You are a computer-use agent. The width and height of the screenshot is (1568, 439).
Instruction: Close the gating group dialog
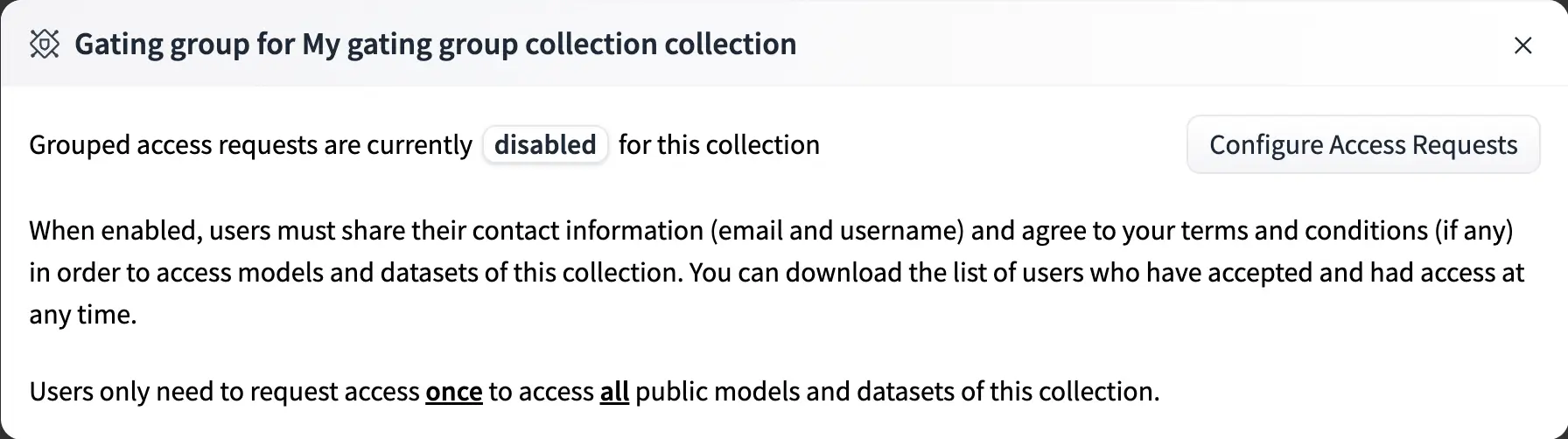[x=1522, y=45]
